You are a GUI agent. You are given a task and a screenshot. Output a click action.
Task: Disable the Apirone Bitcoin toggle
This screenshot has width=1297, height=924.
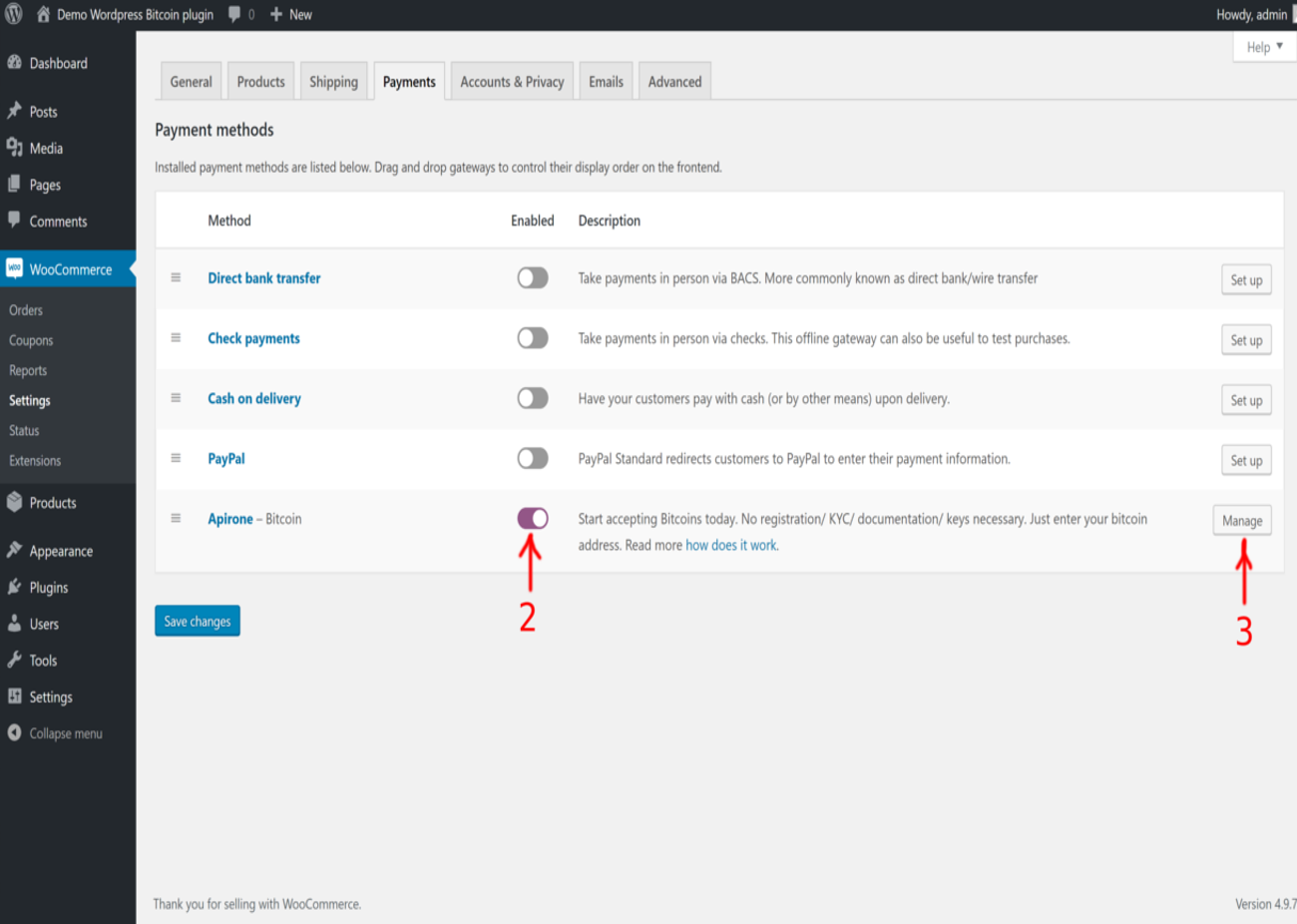[x=533, y=518]
